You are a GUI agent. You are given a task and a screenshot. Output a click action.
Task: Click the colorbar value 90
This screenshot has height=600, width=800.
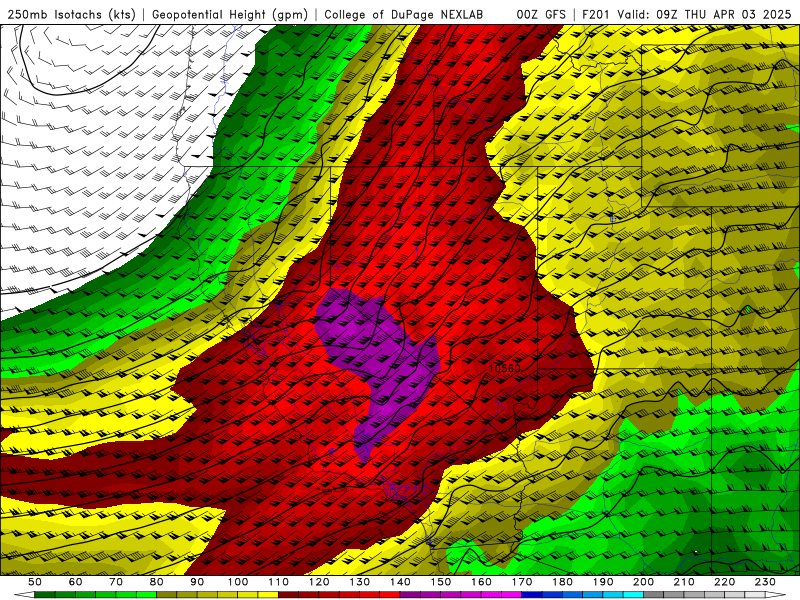(x=197, y=582)
